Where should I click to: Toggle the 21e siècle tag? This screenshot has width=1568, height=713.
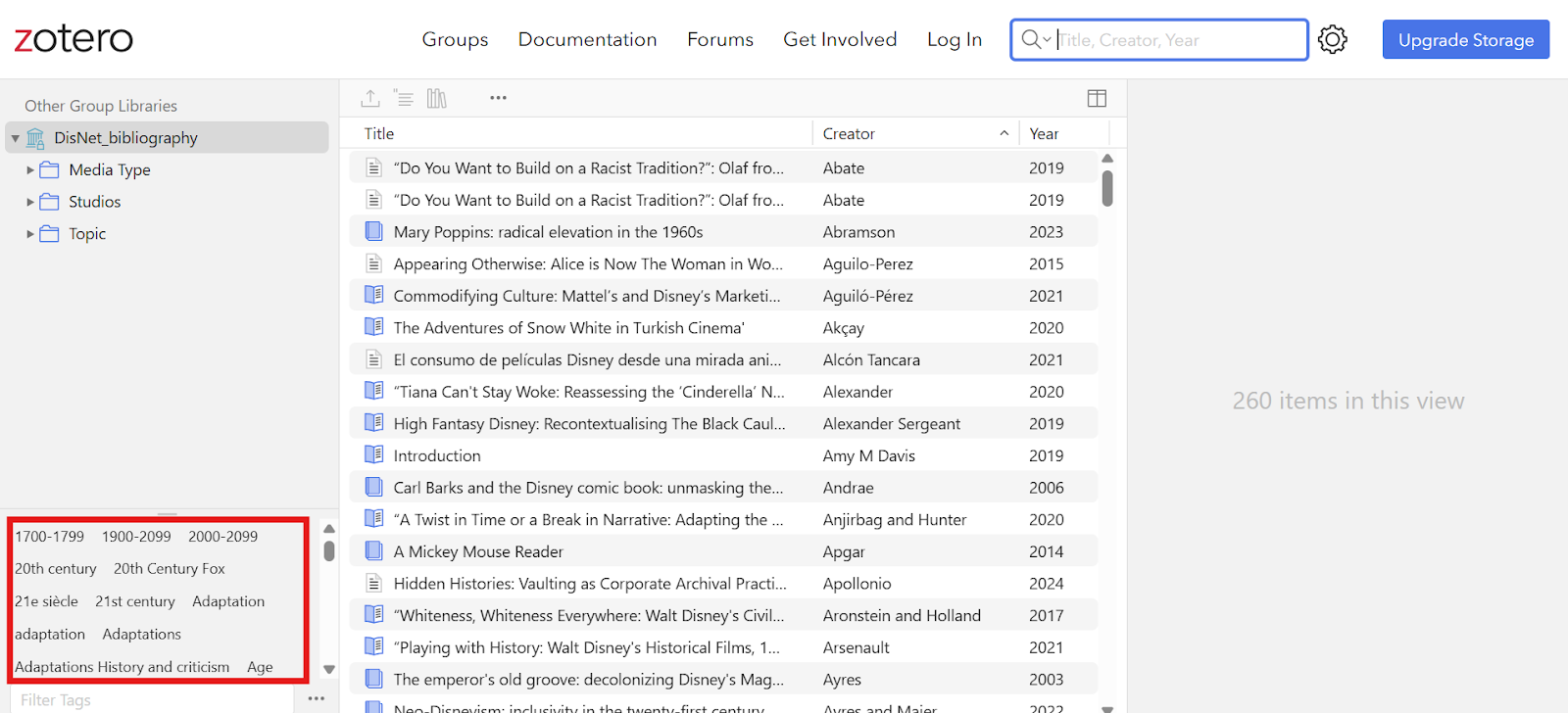click(x=46, y=601)
